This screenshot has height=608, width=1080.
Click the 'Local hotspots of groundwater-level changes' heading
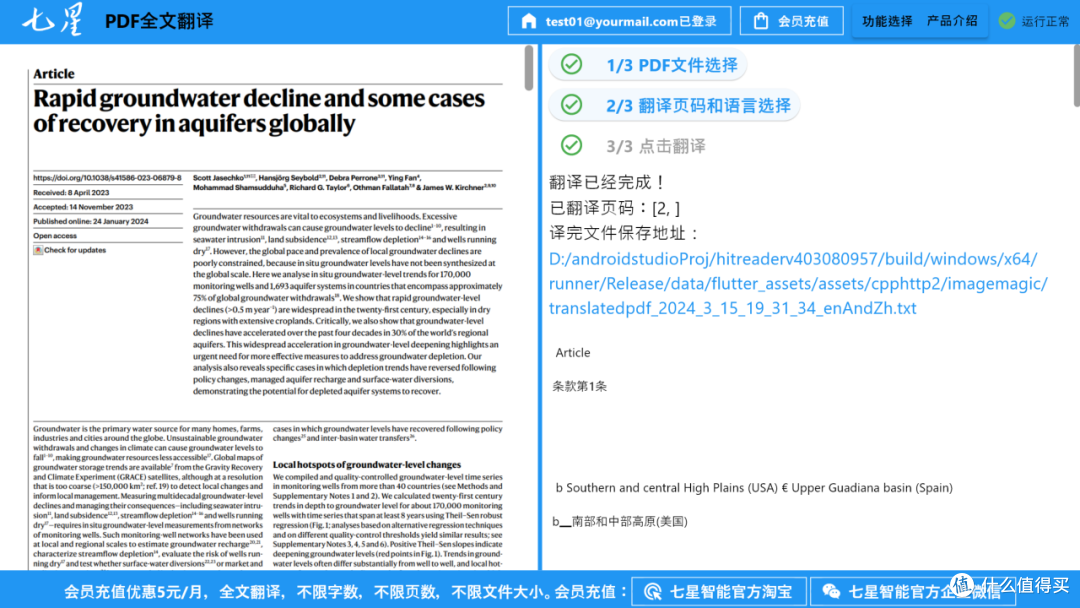coord(366,465)
